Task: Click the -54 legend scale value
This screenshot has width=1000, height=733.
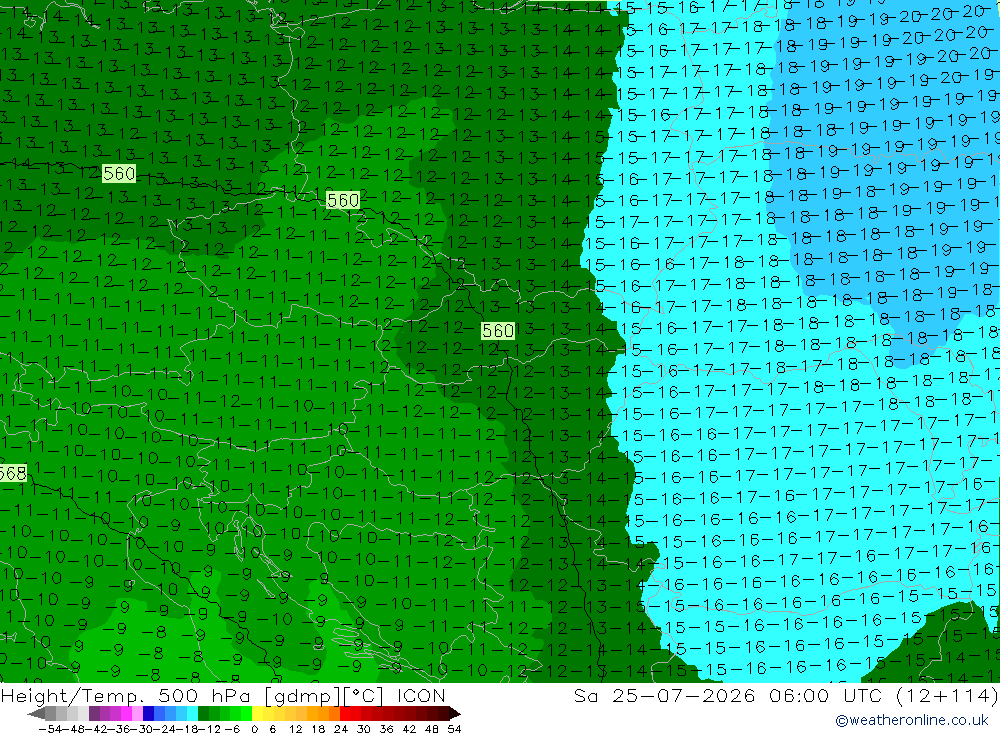Action: click(x=50, y=729)
